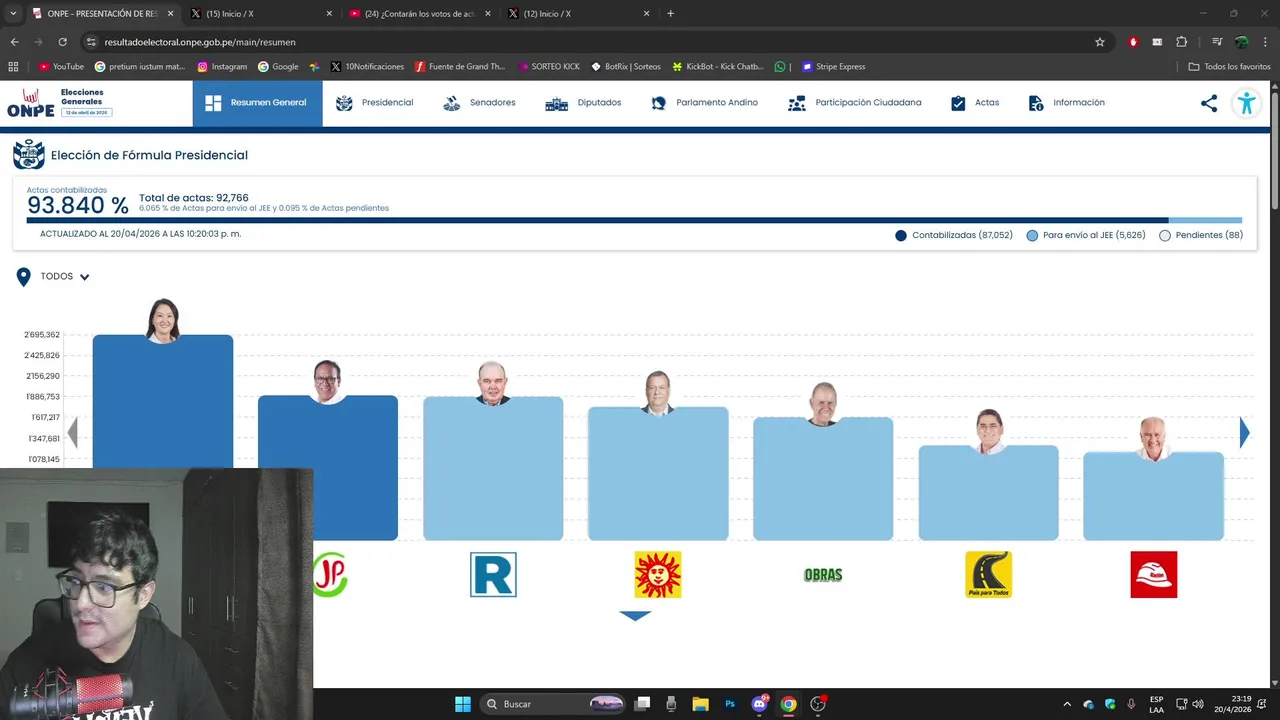The image size is (1280, 720).
Task: Click the candidate photo above the OBRAS bar
Action: coord(823,404)
